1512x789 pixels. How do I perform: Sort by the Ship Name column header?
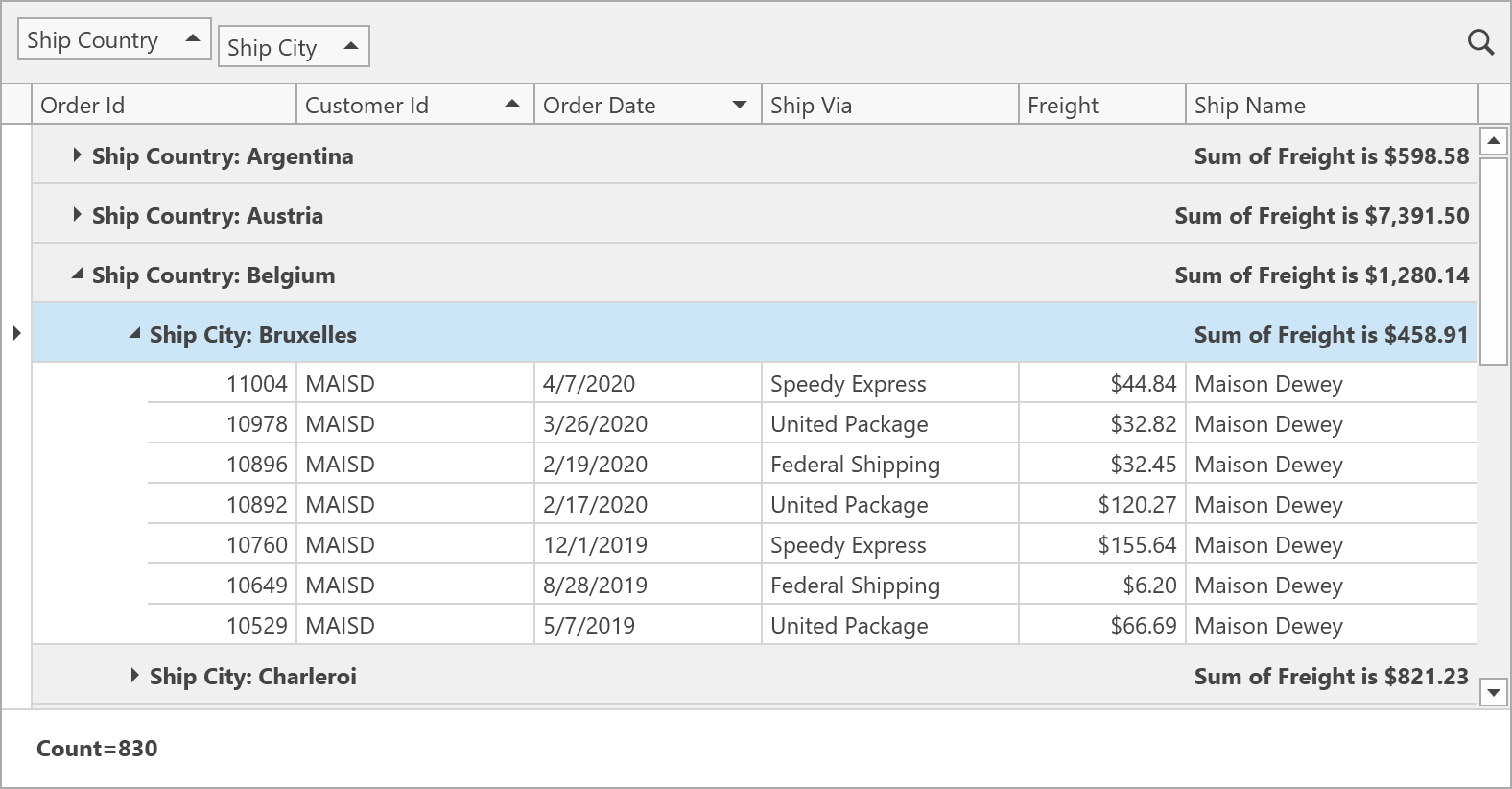1331,106
